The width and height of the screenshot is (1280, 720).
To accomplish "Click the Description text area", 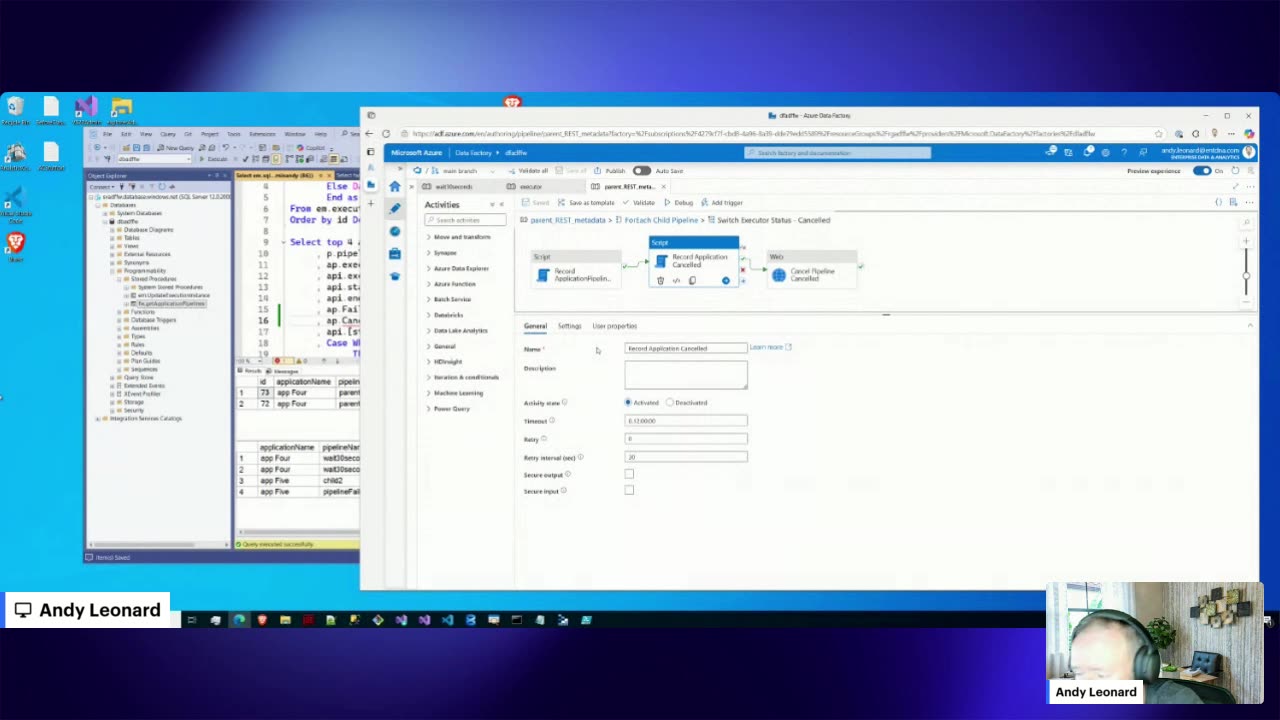I will point(686,375).
